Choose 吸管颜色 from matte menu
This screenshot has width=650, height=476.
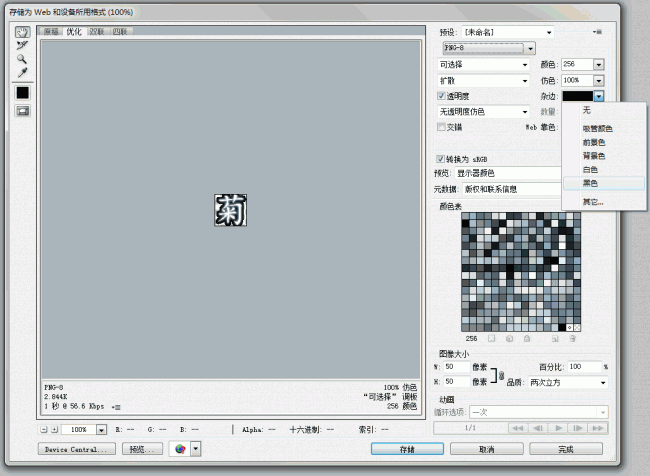(604, 129)
